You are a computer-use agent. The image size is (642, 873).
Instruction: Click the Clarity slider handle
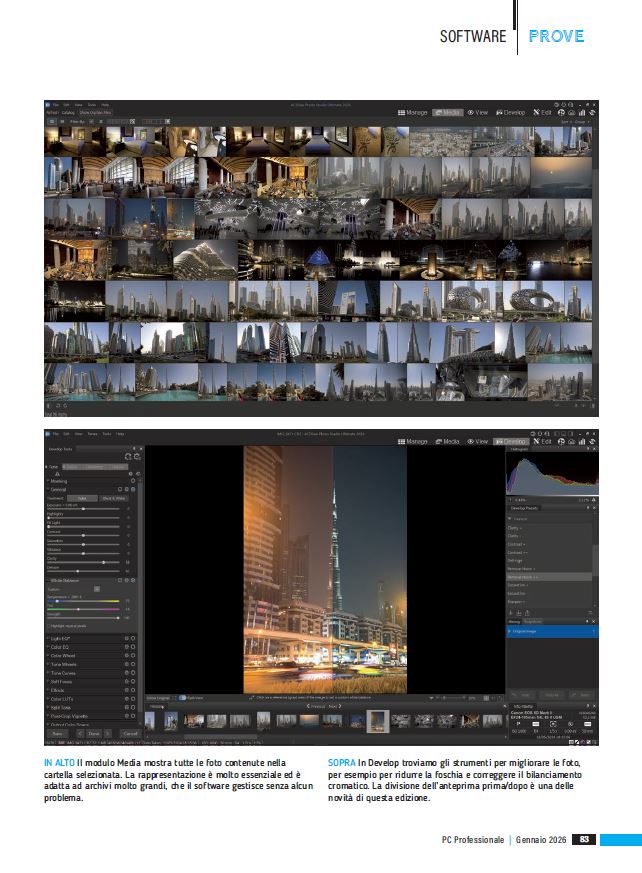point(104,562)
